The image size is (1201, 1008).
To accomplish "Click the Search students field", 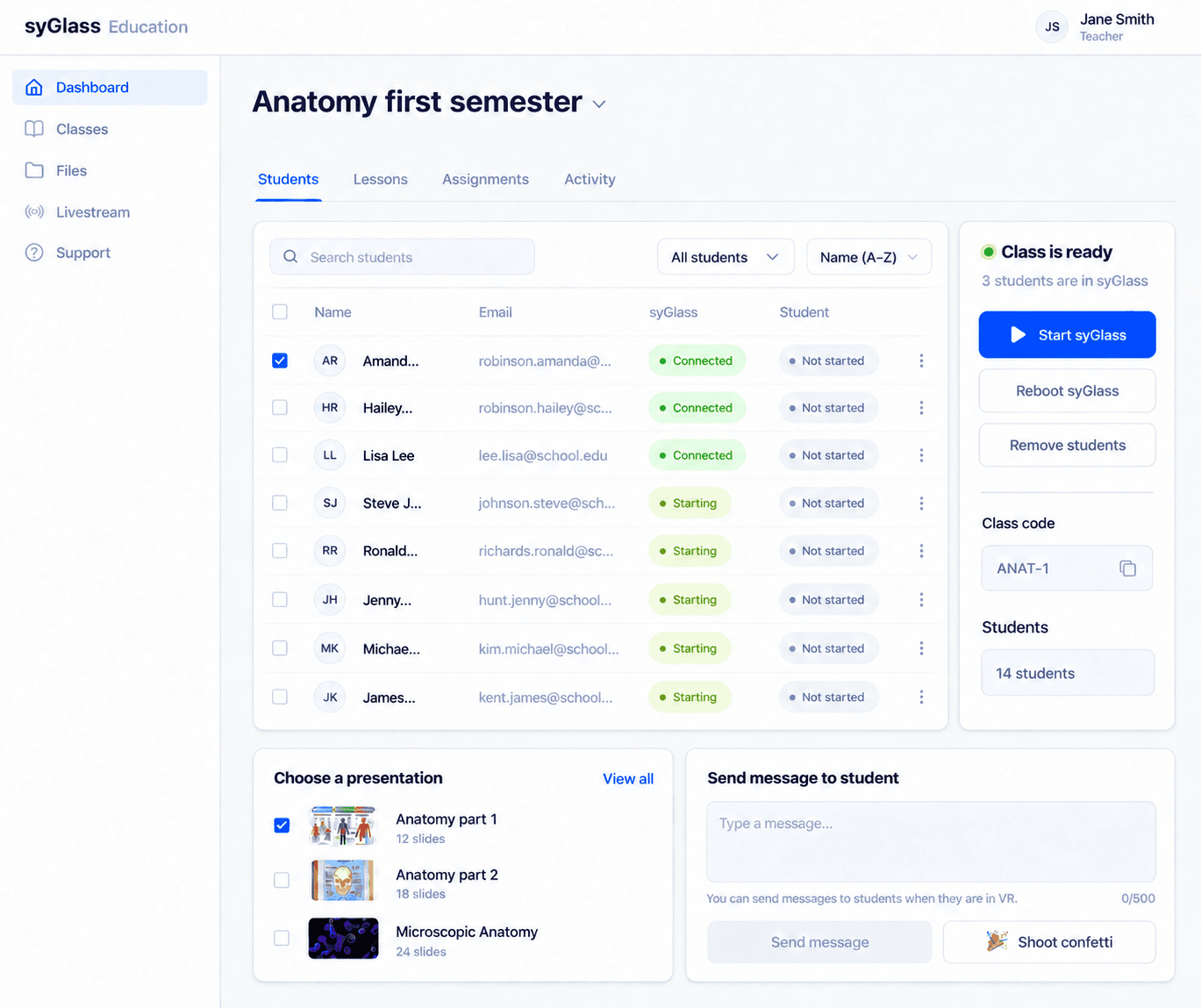I will pos(402,257).
